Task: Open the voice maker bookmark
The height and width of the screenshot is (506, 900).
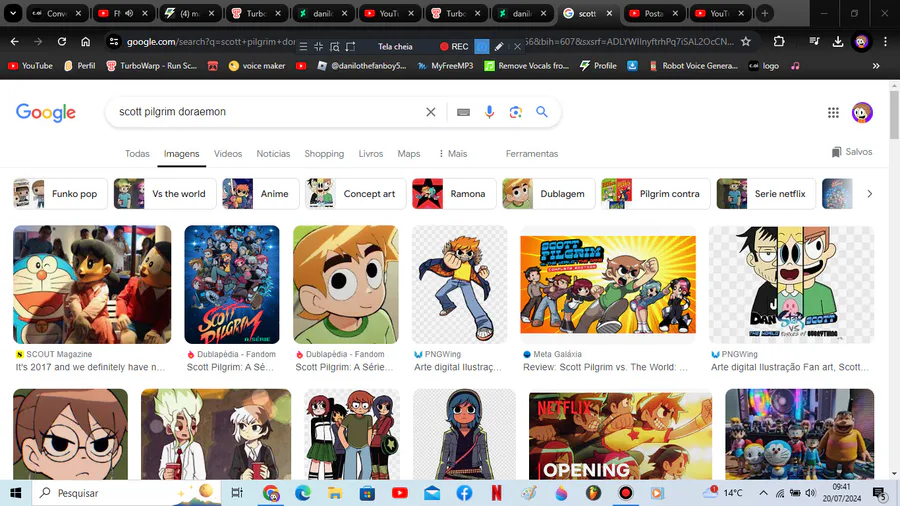Action: [257, 66]
